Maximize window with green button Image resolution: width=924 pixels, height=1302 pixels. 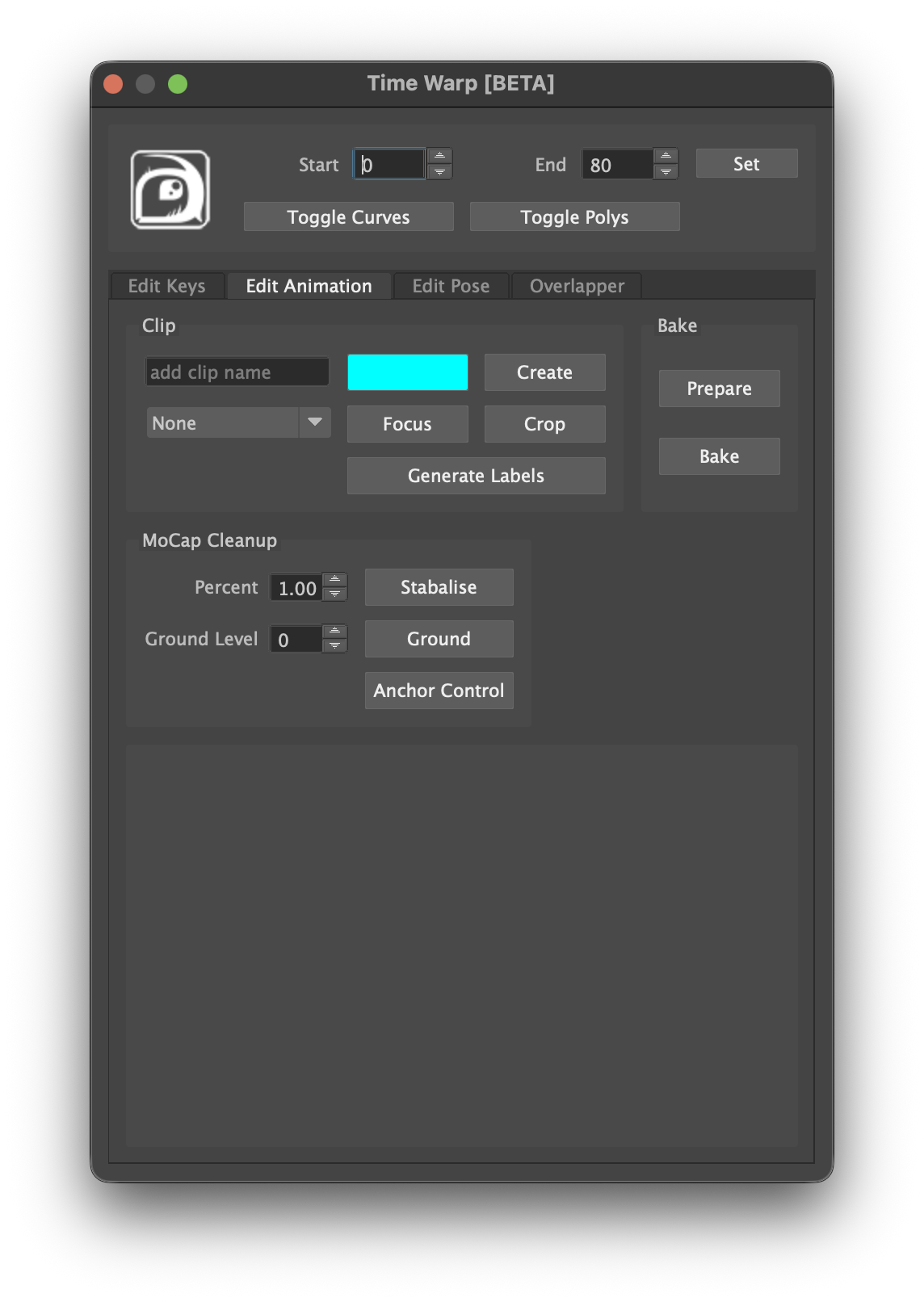pos(178,84)
